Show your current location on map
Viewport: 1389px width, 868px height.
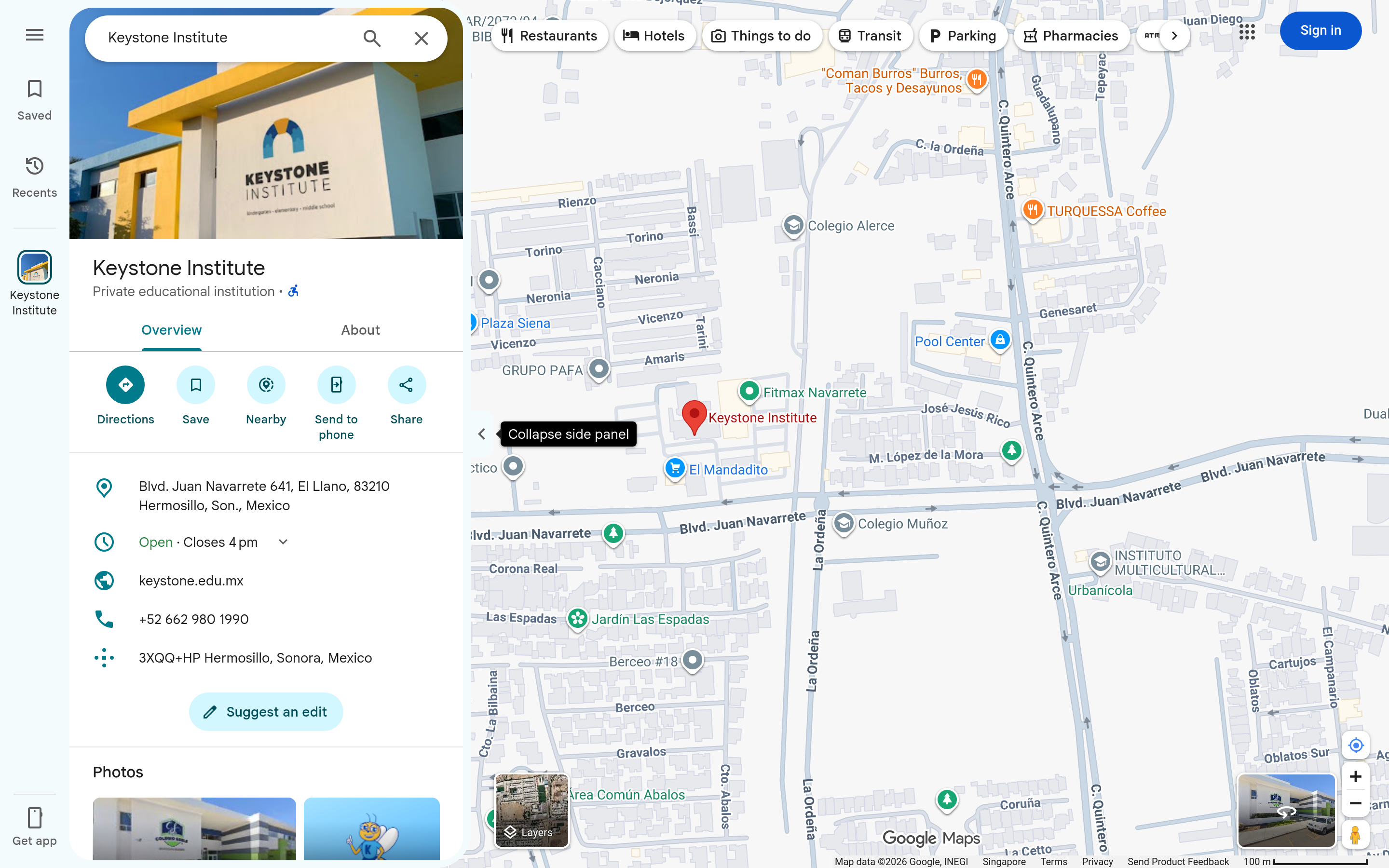pyautogui.click(x=1356, y=745)
